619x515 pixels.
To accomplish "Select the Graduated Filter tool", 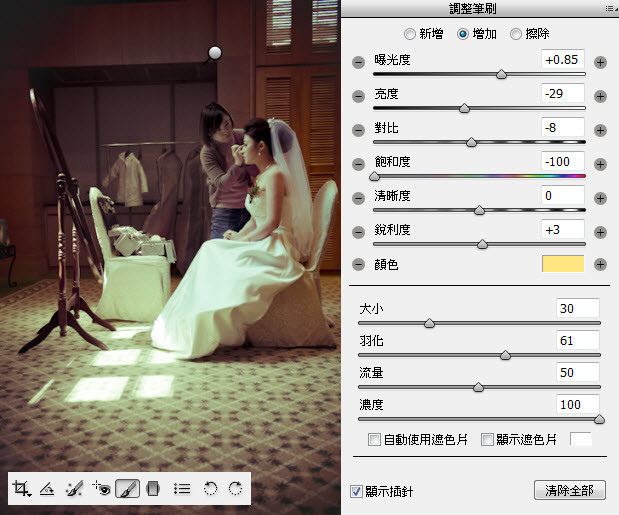I will coord(153,489).
